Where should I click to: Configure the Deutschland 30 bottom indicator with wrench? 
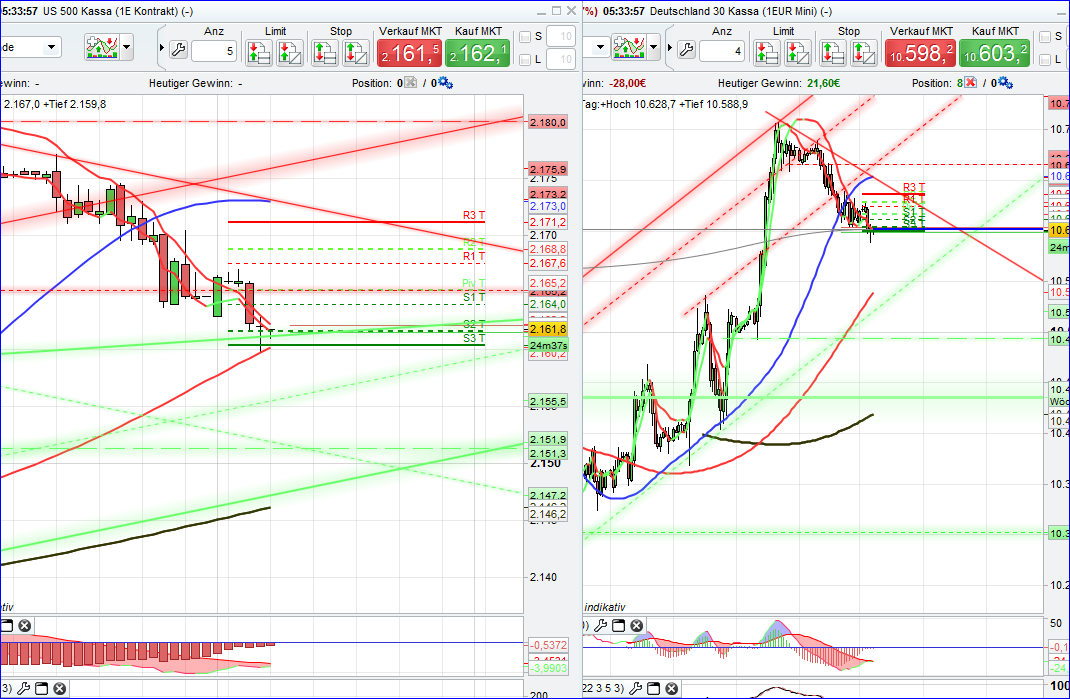coord(635,688)
